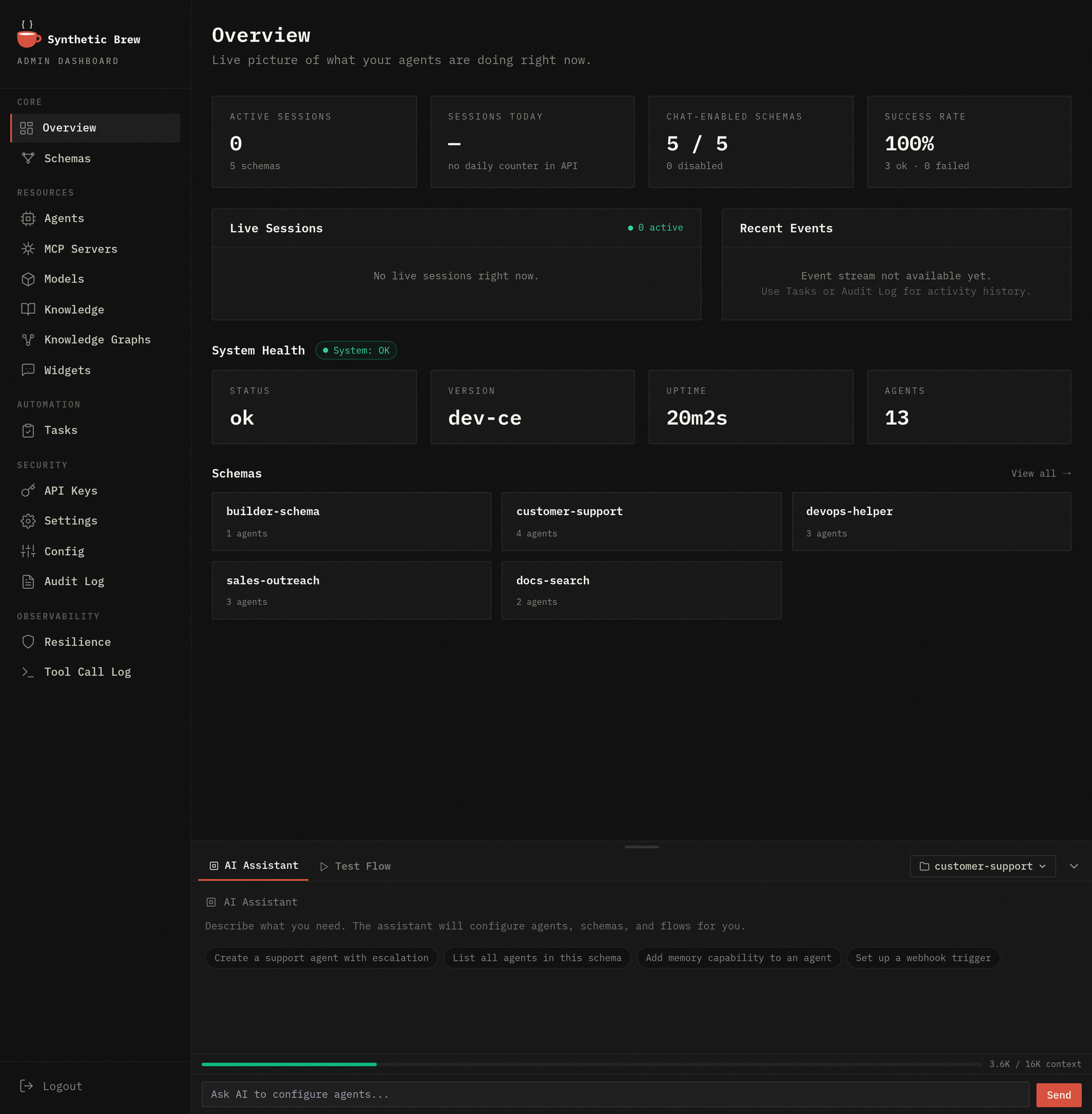Click the API Keys key icon
Viewport: 1092px width, 1114px height.
point(28,491)
